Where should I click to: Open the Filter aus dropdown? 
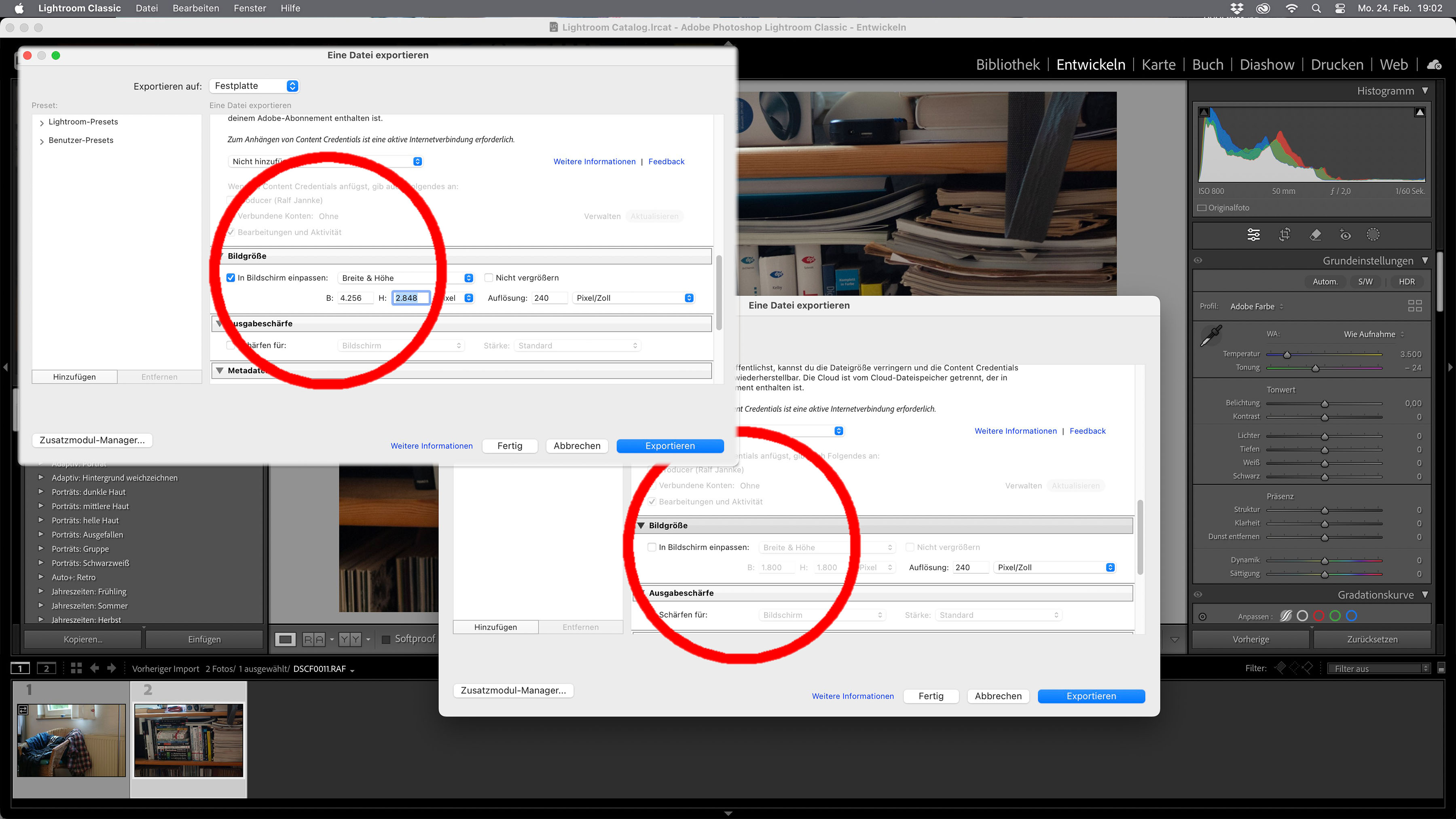[1379, 669]
